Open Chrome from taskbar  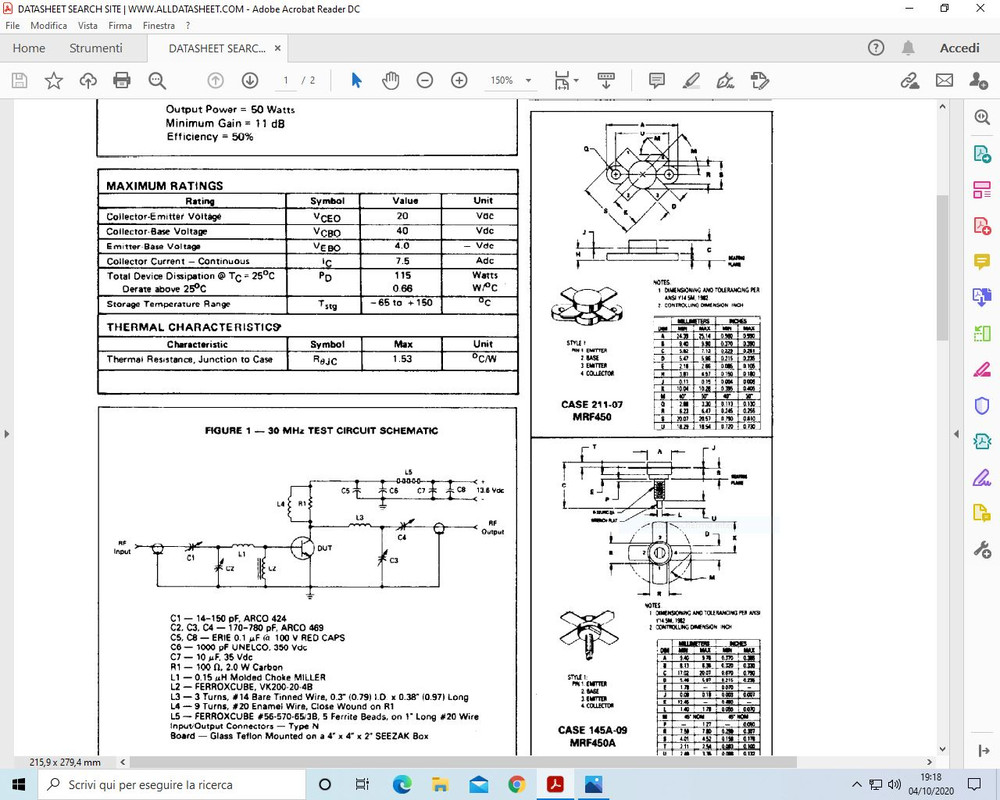(517, 784)
